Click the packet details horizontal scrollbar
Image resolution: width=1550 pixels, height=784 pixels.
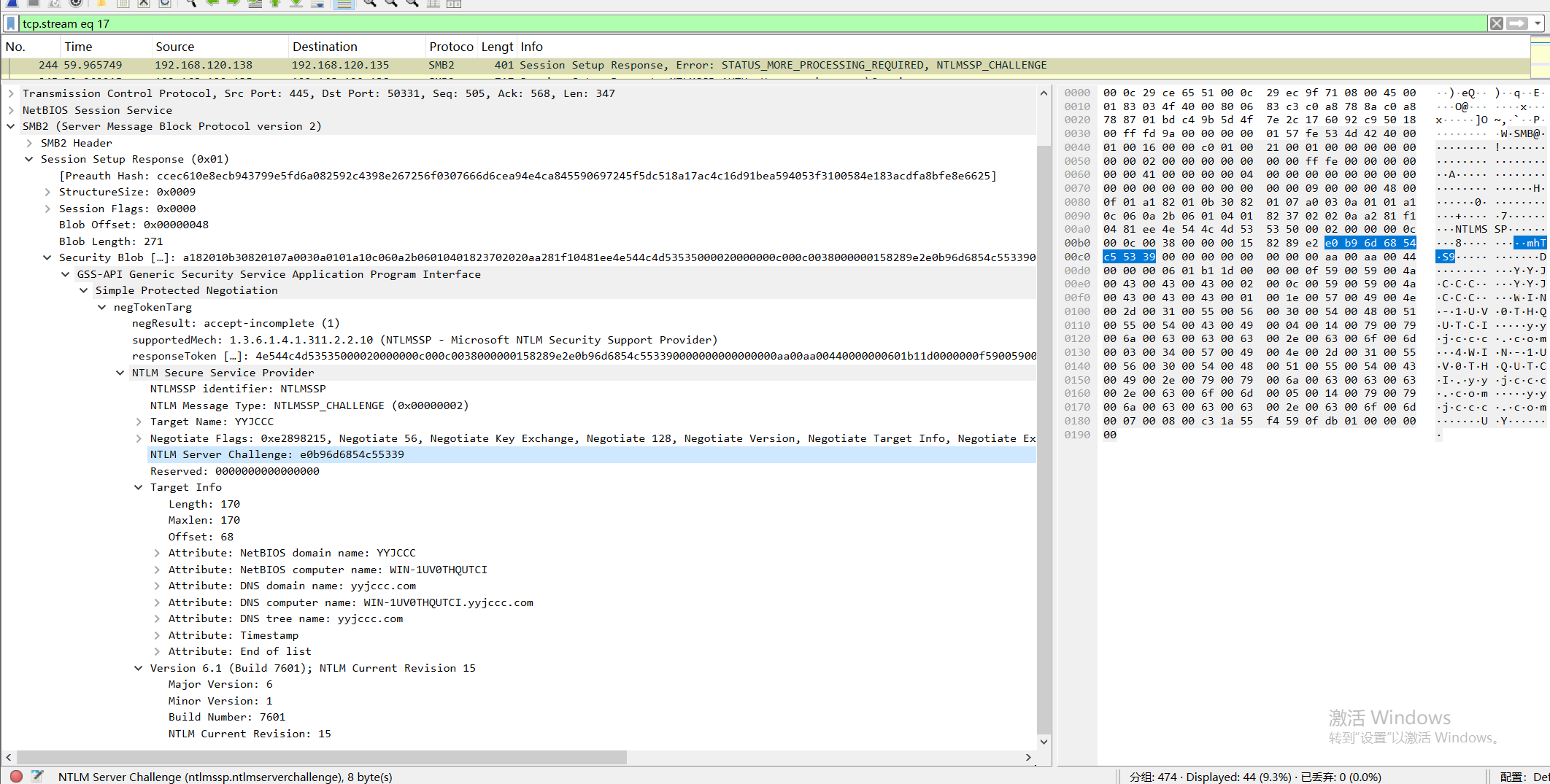(321, 757)
